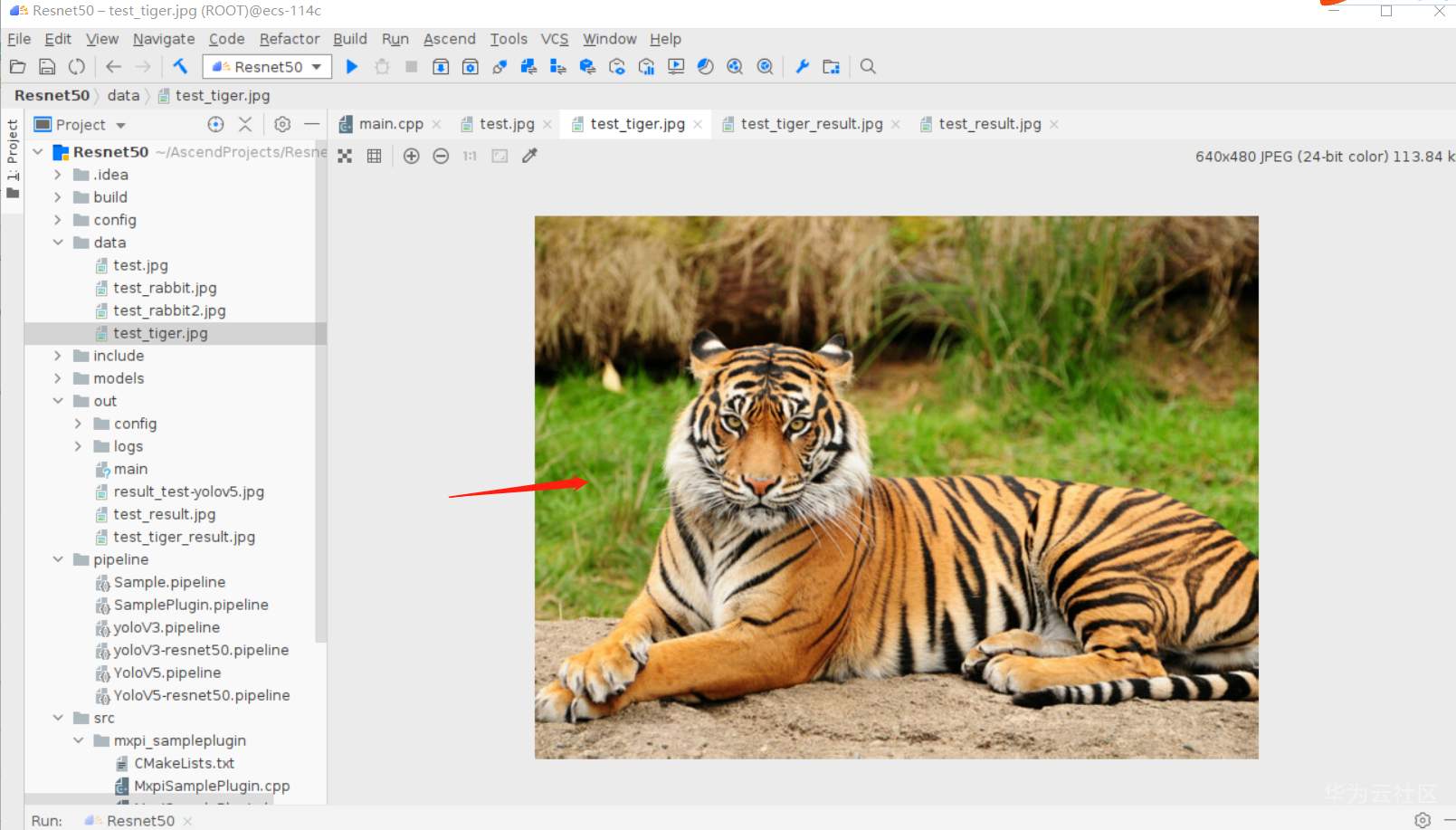Click the data breadcrumb in navigation bar
The height and width of the screenshot is (830, 1456).
[x=123, y=95]
